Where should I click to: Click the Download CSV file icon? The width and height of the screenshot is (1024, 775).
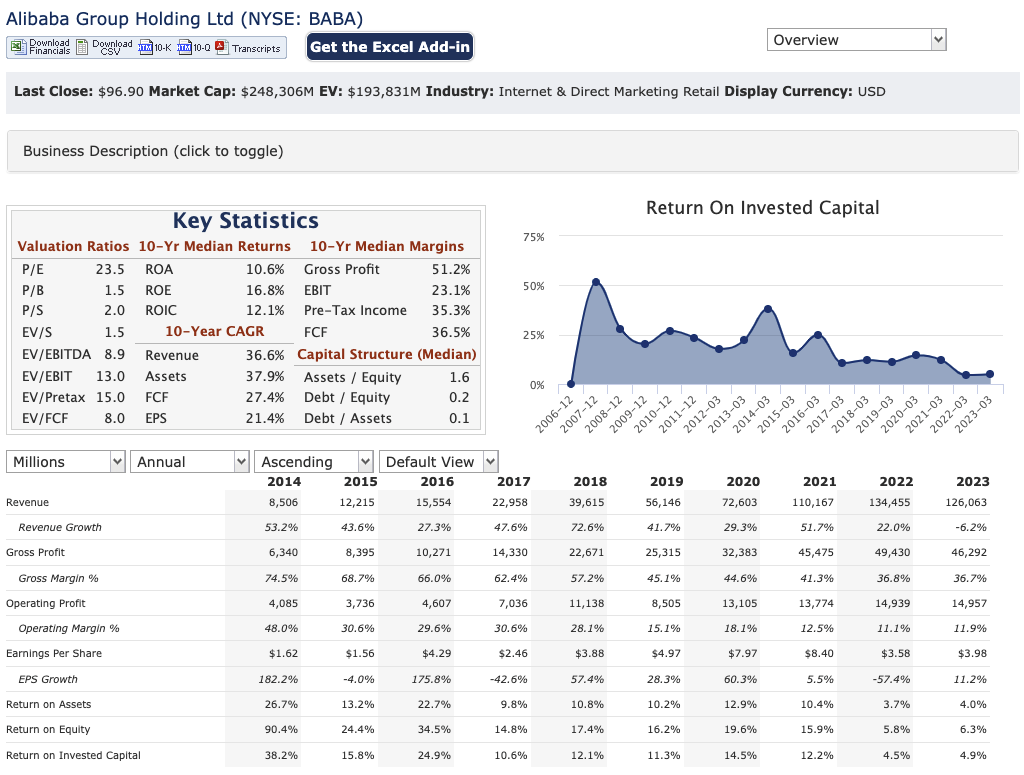[82, 47]
